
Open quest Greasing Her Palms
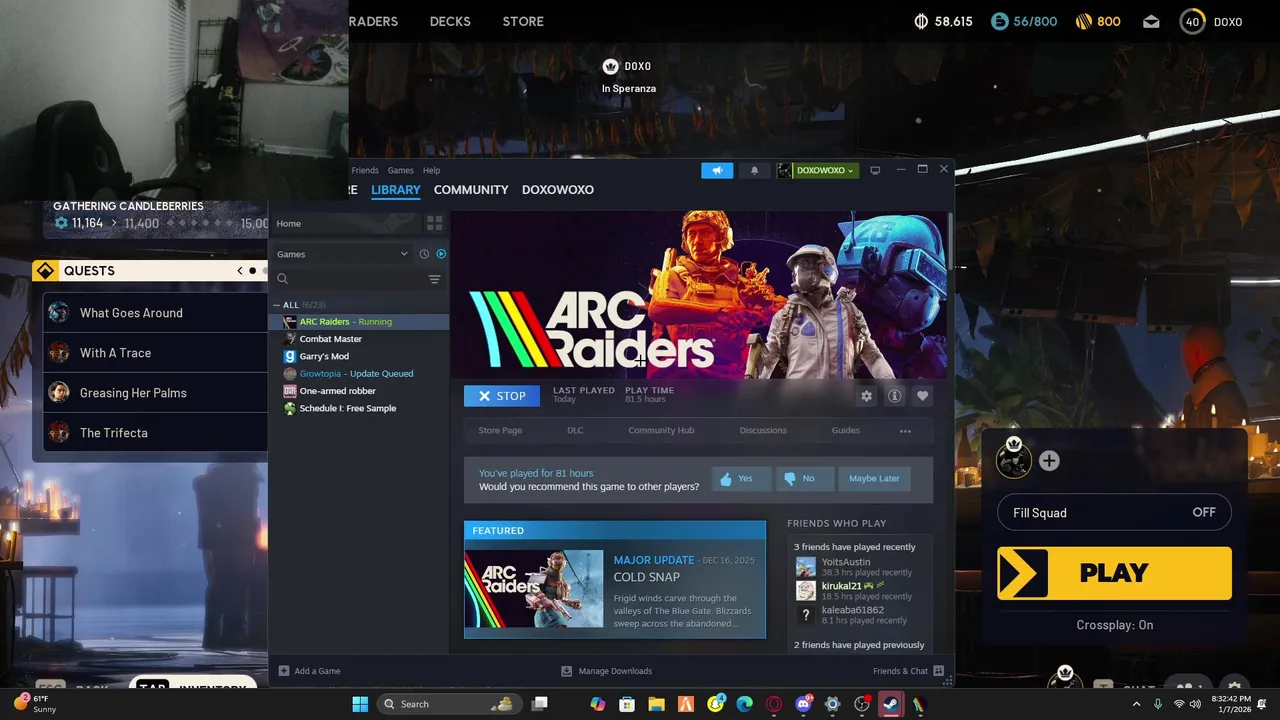tap(155, 393)
